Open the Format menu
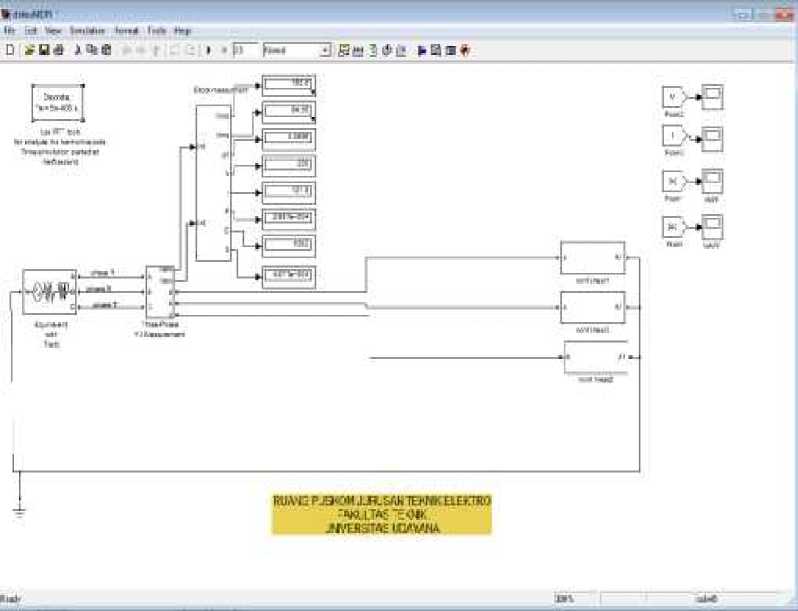Screen dimensions: 798x611 (126, 31)
